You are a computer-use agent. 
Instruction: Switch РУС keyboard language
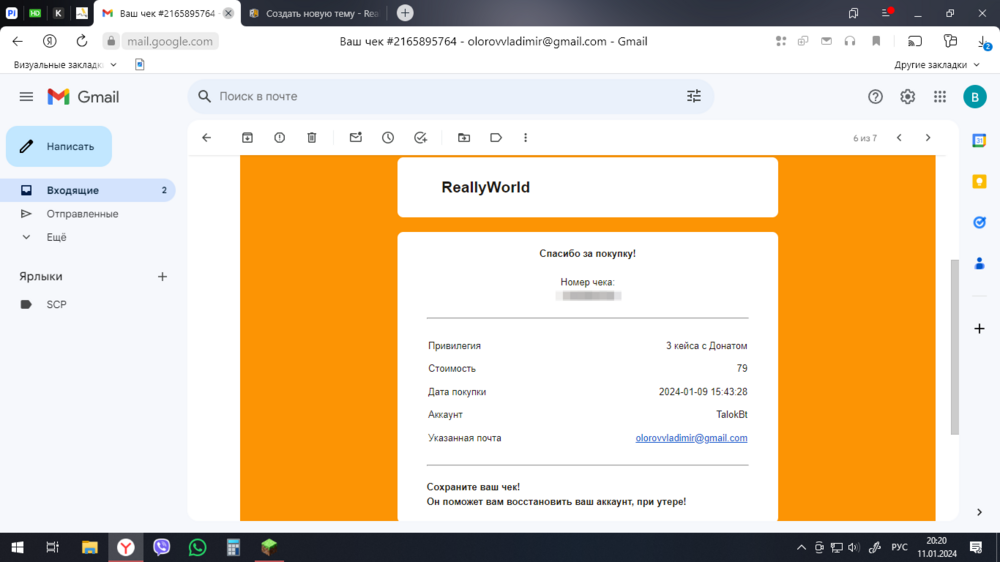click(899, 547)
